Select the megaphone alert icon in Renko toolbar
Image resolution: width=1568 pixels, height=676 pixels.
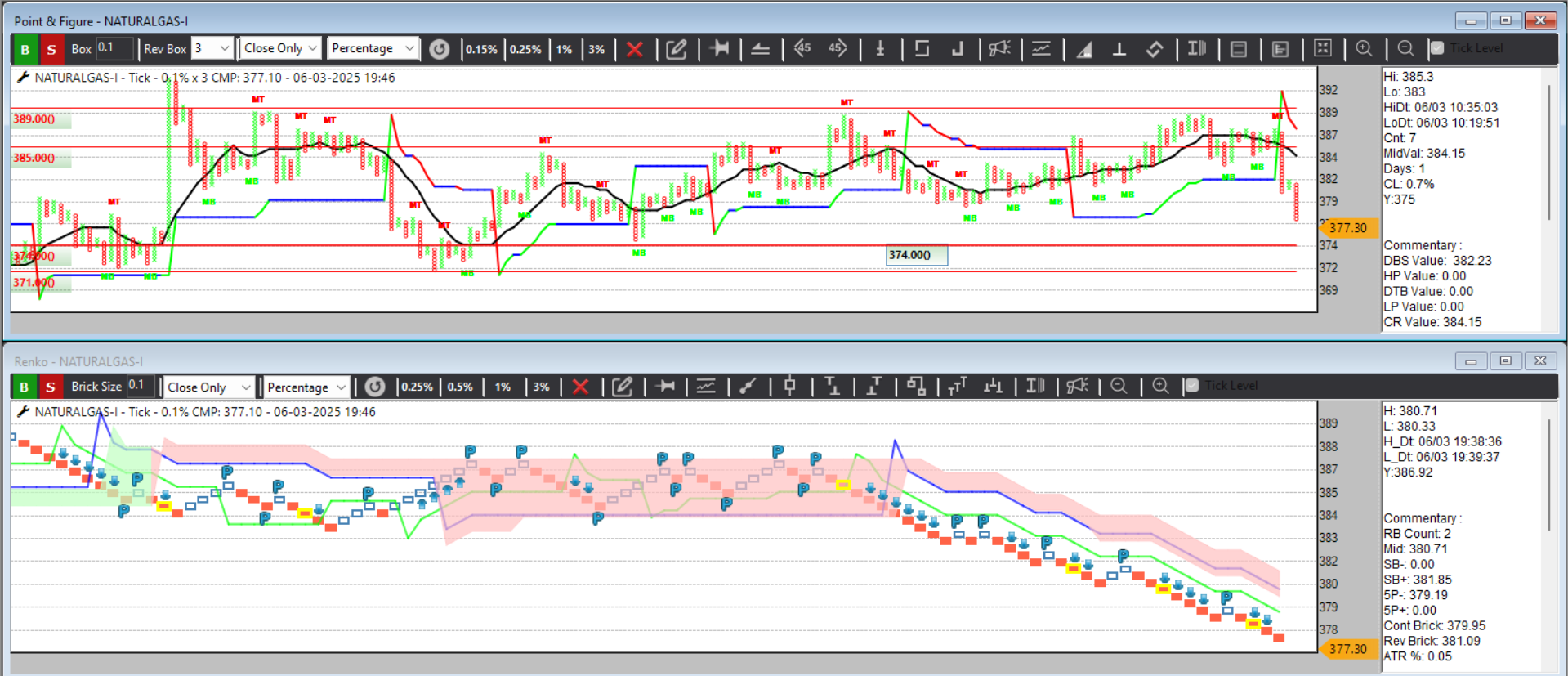tap(1078, 386)
